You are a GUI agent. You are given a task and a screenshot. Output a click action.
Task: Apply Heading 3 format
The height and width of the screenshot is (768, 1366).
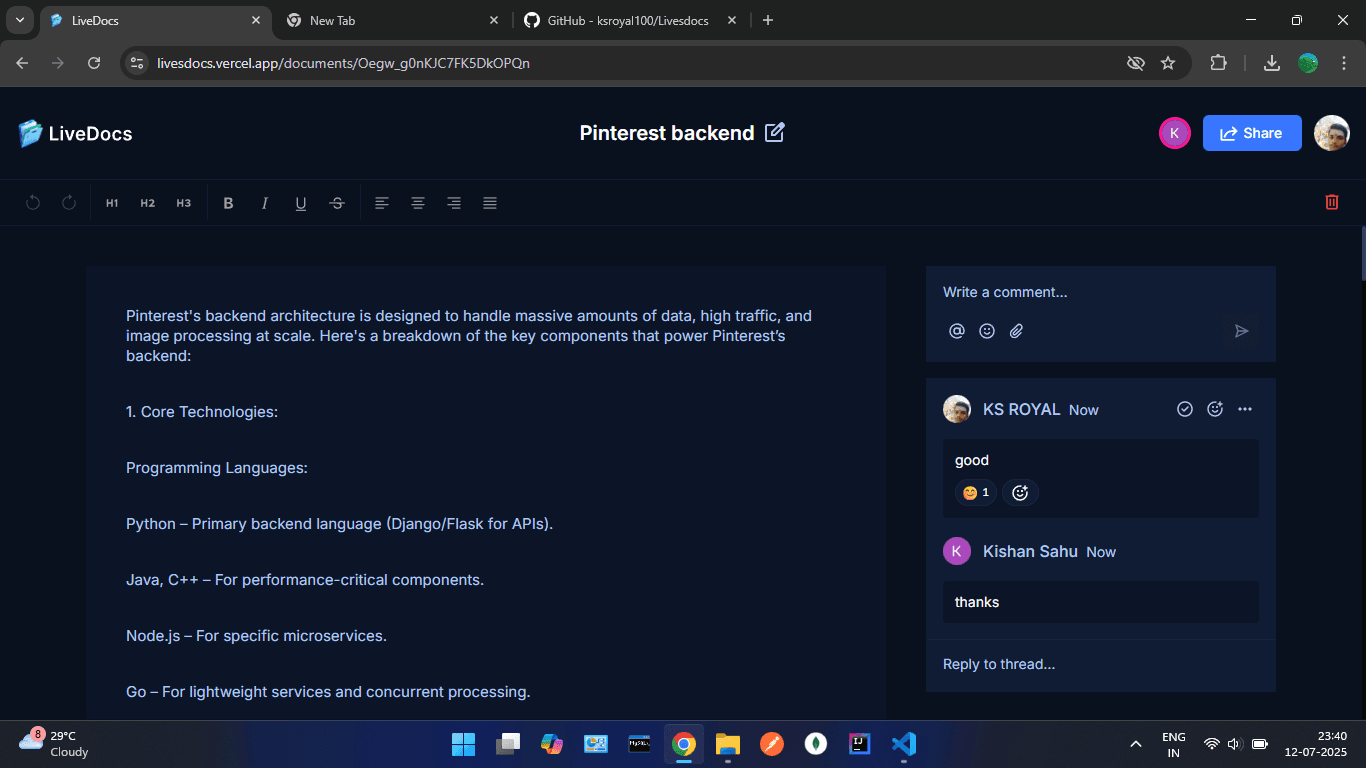coord(184,203)
